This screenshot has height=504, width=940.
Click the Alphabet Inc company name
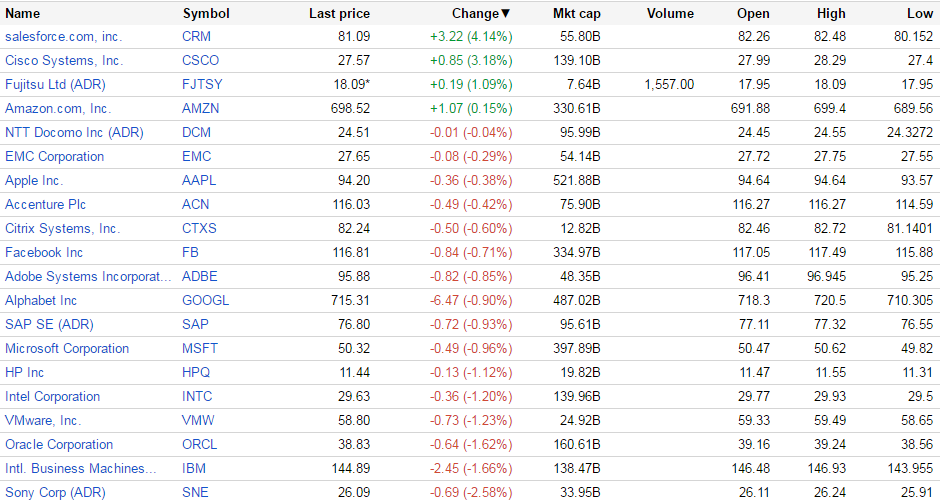coord(41,300)
